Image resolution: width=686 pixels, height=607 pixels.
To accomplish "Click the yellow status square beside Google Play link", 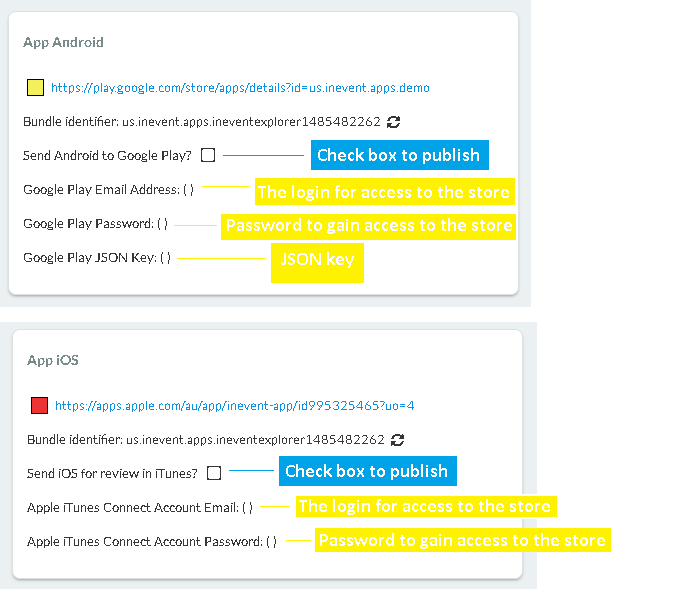I will pos(35,88).
